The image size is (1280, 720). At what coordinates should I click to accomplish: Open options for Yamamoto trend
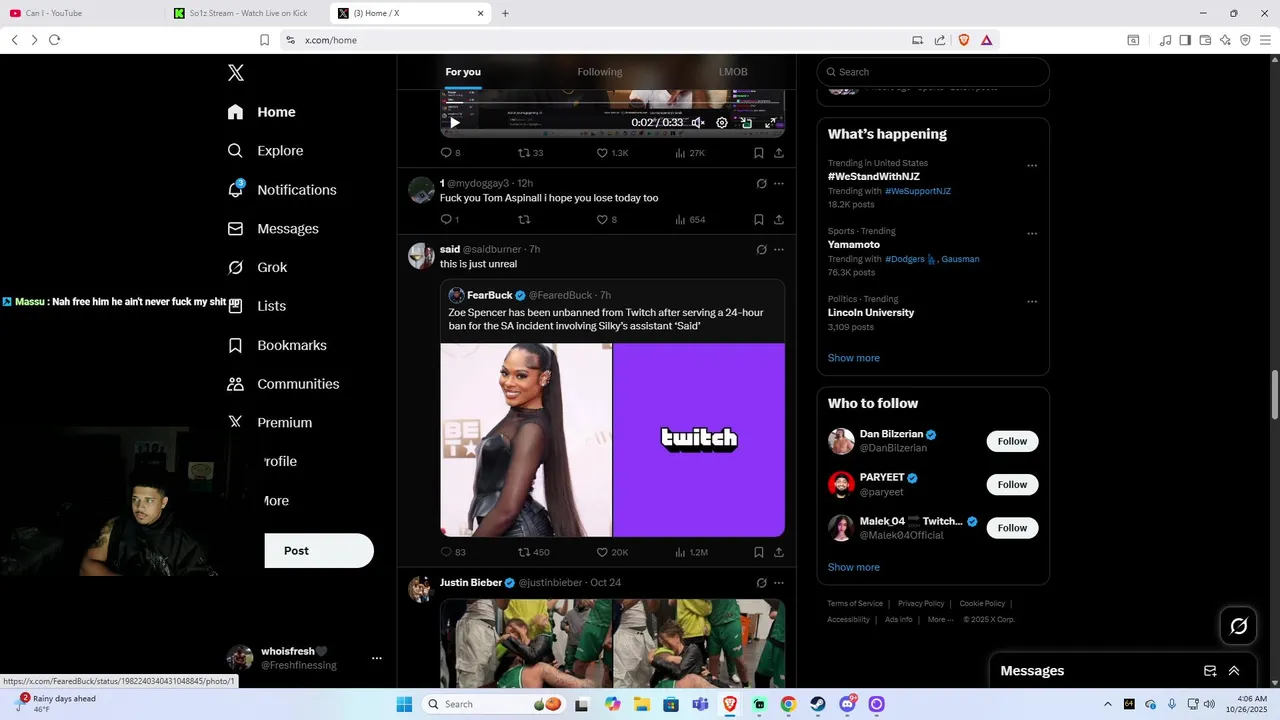click(x=1032, y=234)
